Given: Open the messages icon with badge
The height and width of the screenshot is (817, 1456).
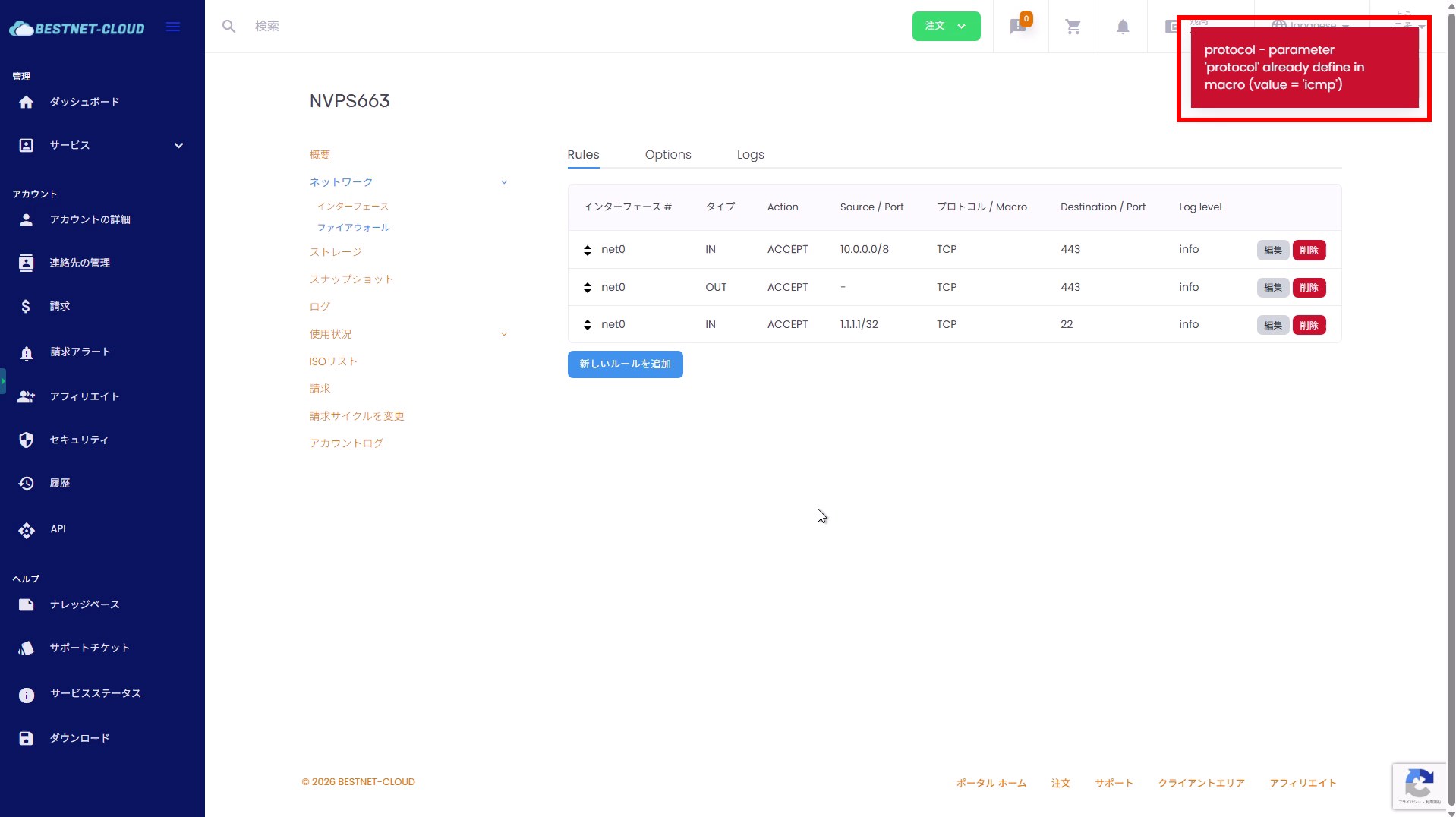Looking at the screenshot, I should (x=1019, y=27).
